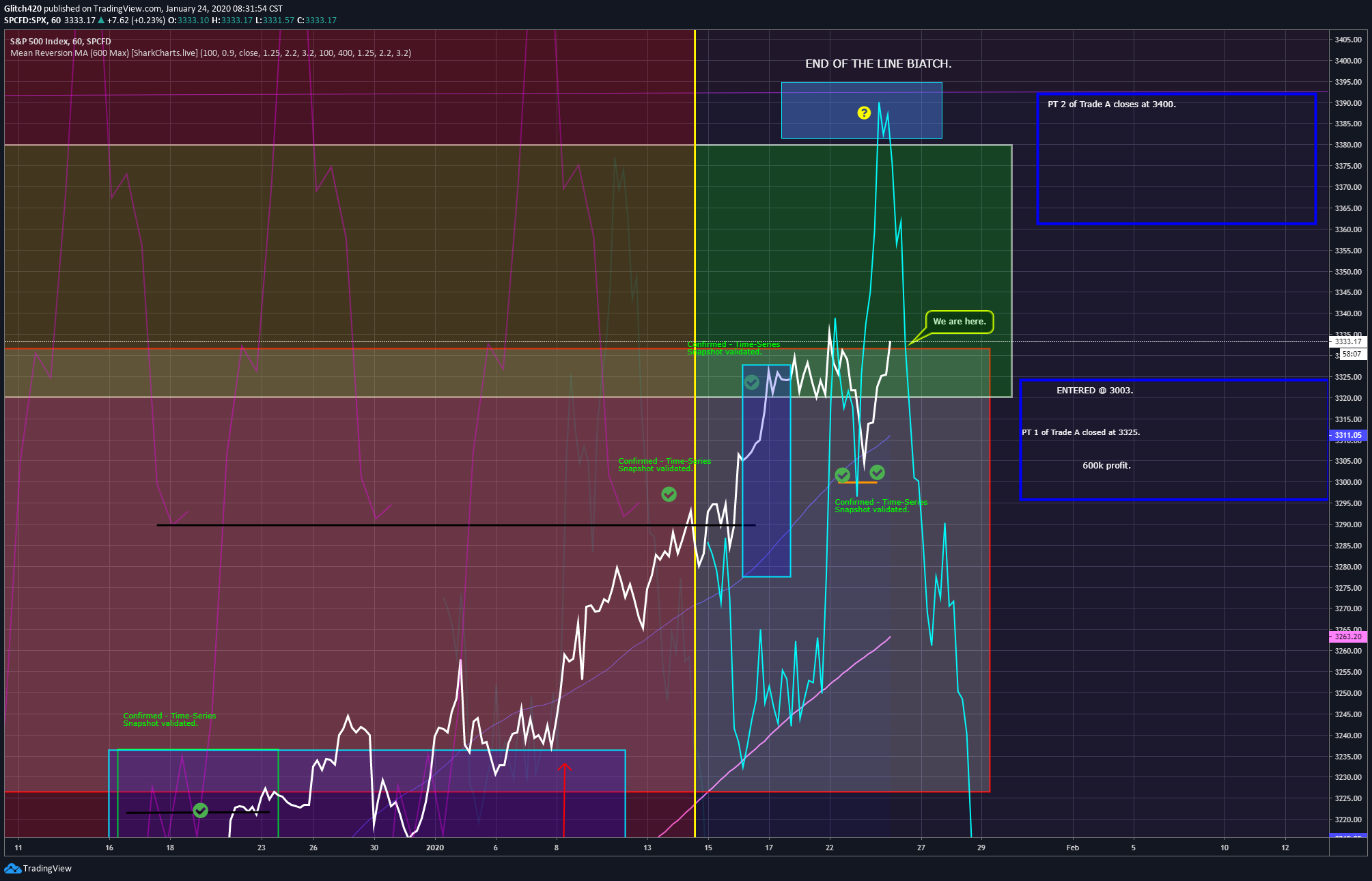
Task: Click the L:3331.57 low value
Action: pyautogui.click(x=275, y=20)
